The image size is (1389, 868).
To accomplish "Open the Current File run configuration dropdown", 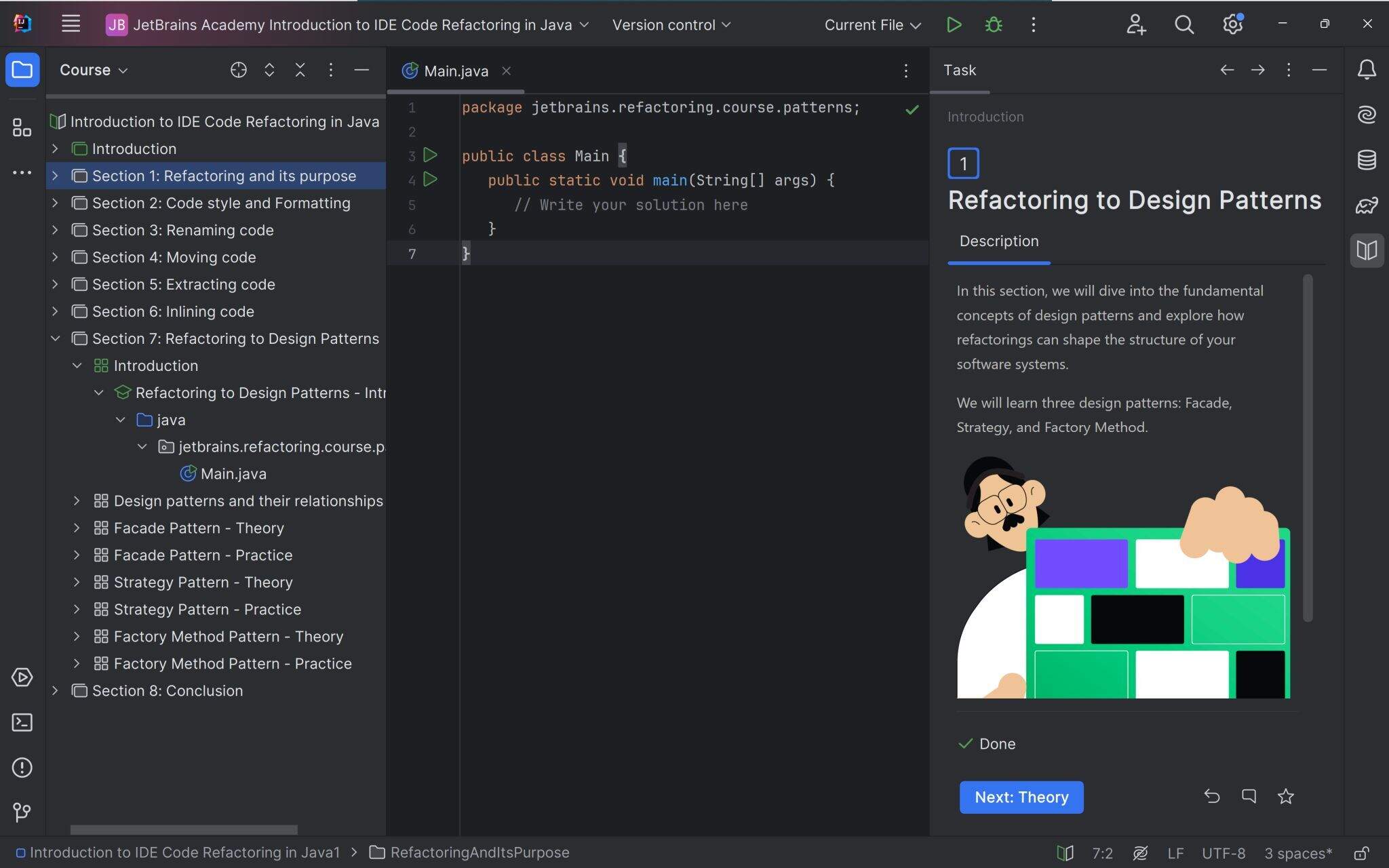I will tap(872, 25).
